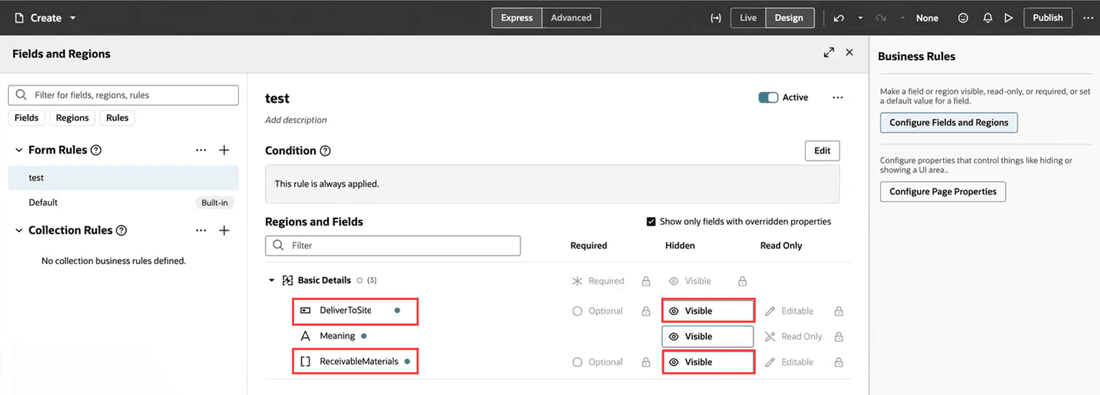1100x395 pixels.
Task: Toggle ReceivableMaterials Visible setting
Action: coord(708,362)
